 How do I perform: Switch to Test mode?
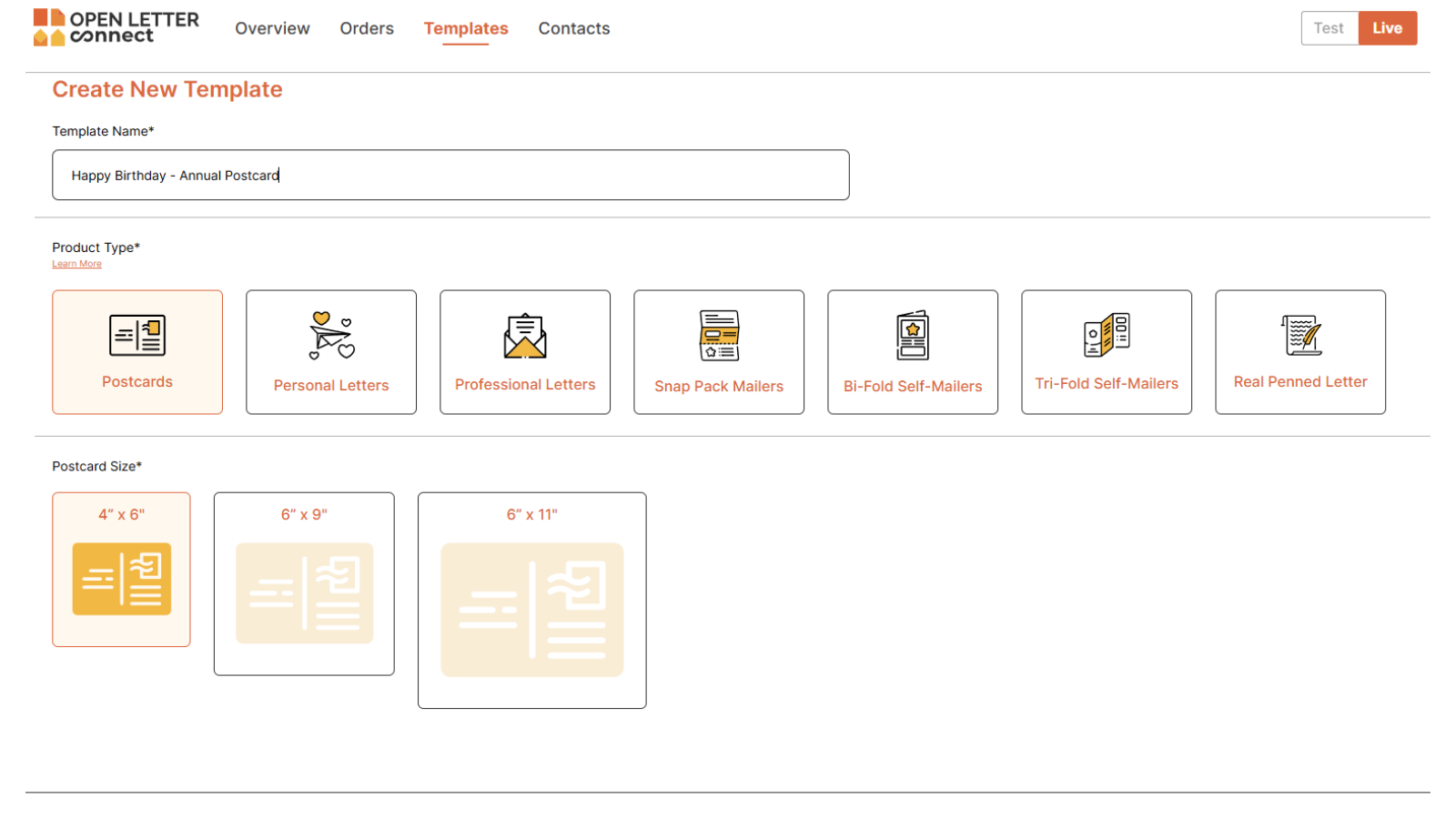coord(1329,28)
